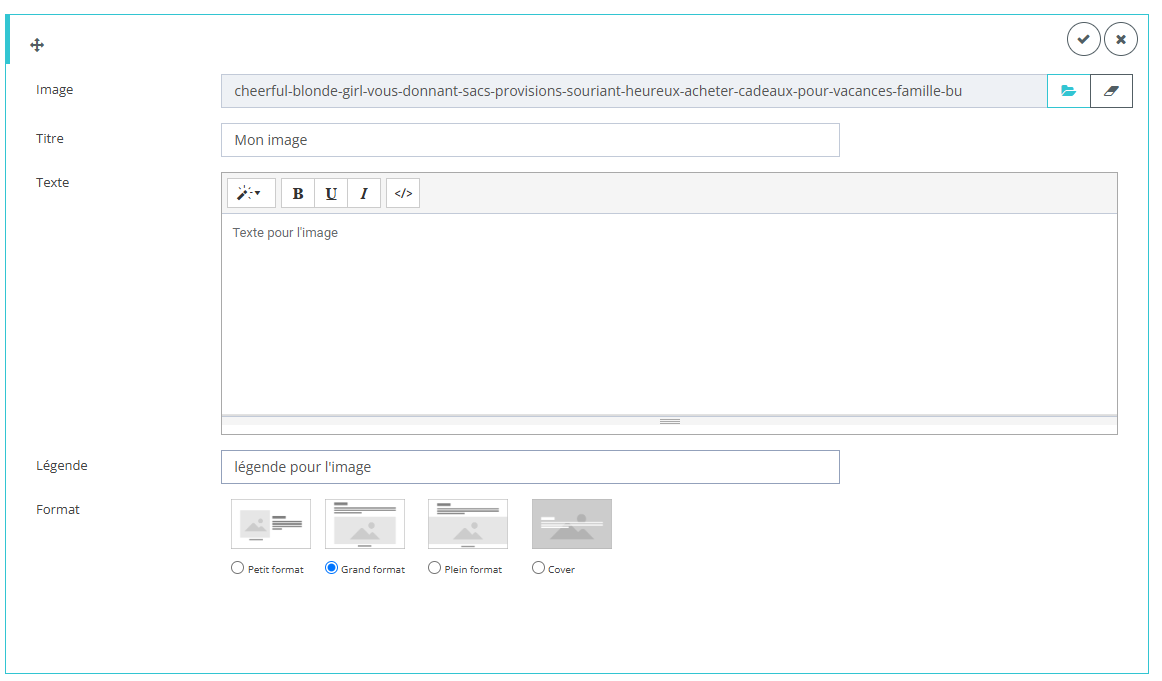This screenshot has height=681, width=1162.
Task: Click the Petit format layout thumbnail
Action: 270,524
